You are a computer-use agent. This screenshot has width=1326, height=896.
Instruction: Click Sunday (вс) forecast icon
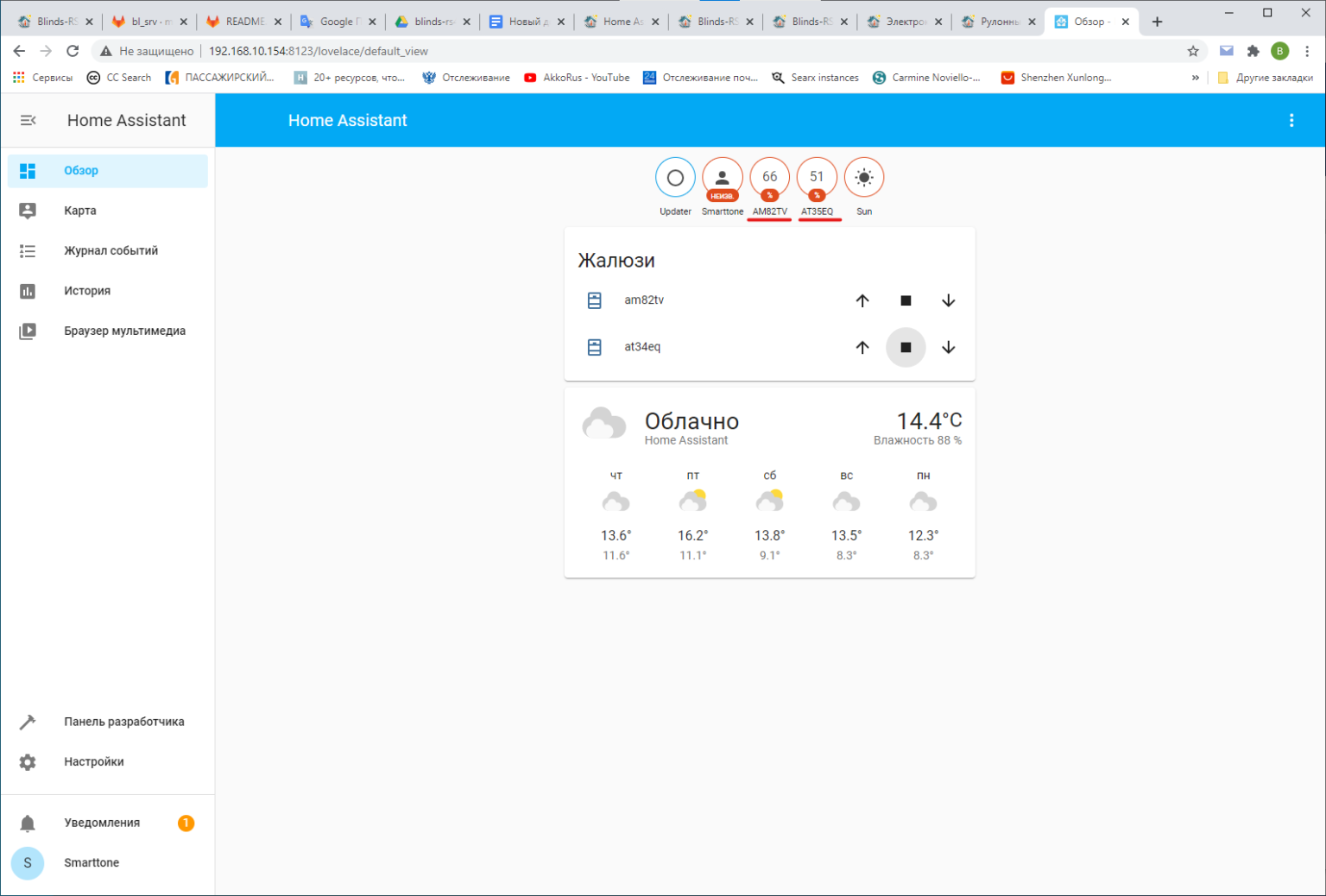tap(847, 502)
